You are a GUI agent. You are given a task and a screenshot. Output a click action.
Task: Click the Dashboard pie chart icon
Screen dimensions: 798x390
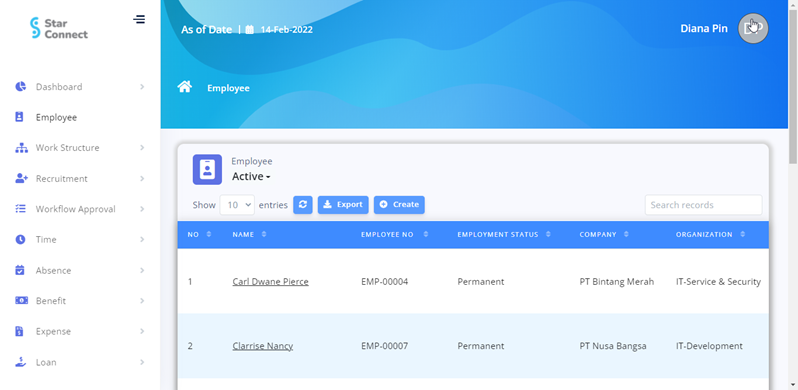coord(20,87)
